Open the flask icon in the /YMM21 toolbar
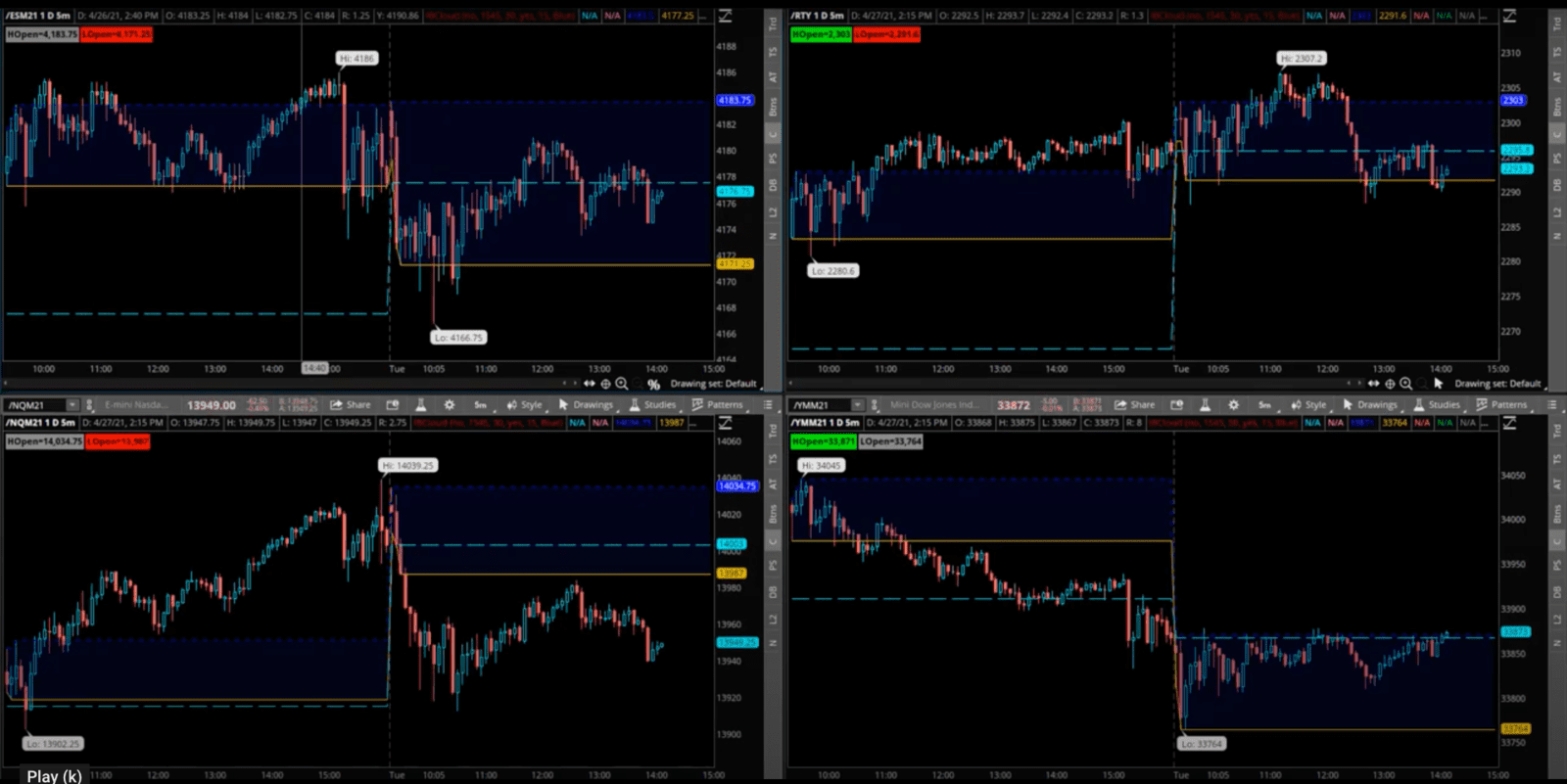 [x=1206, y=405]
